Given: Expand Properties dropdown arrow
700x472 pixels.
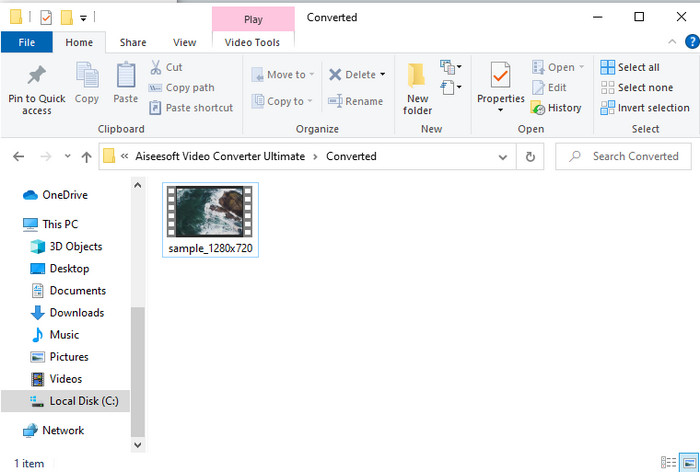Looking at the screenshot, I should point(500,110).
